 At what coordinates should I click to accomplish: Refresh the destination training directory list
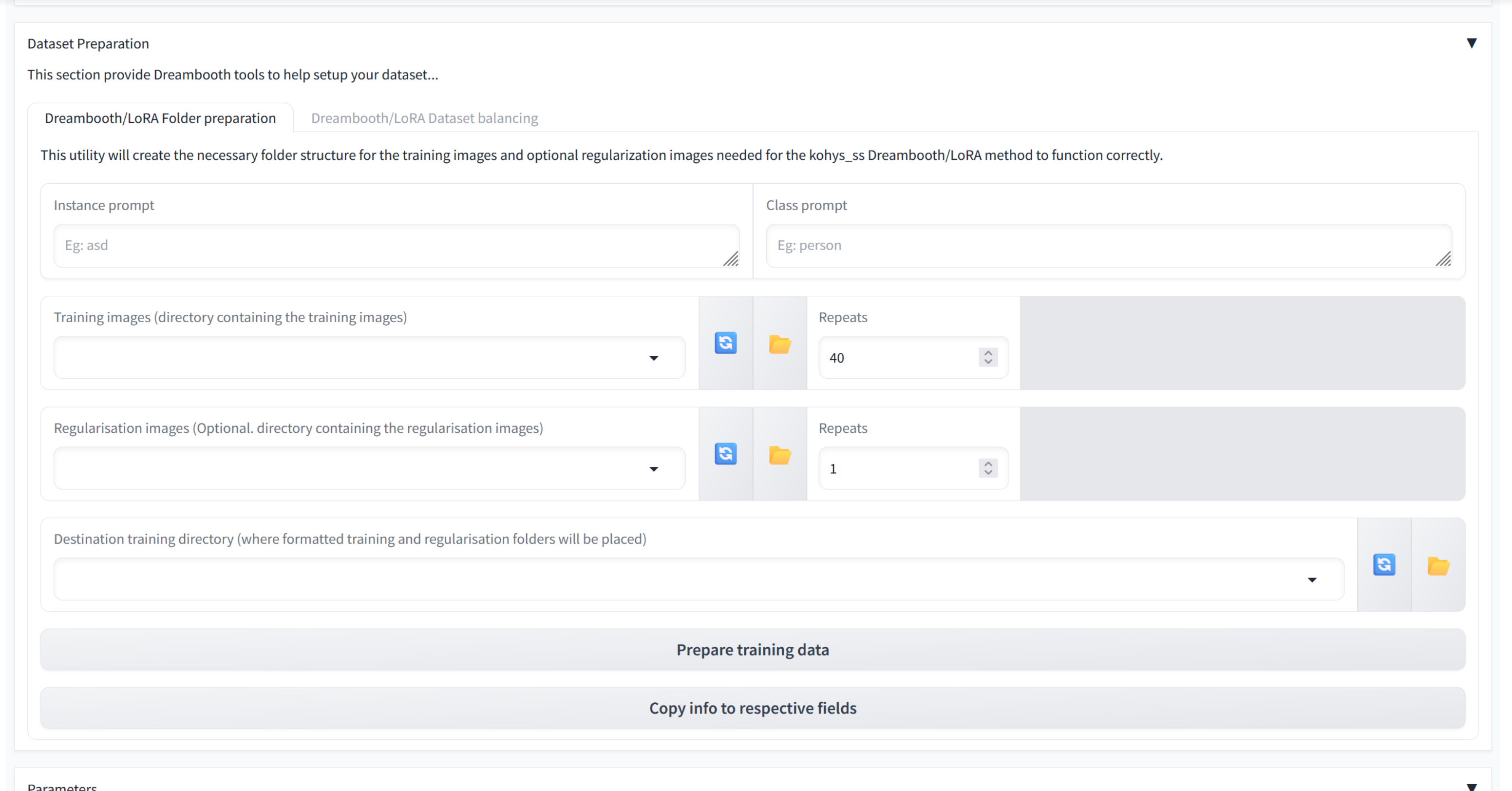click(1384, 565)
